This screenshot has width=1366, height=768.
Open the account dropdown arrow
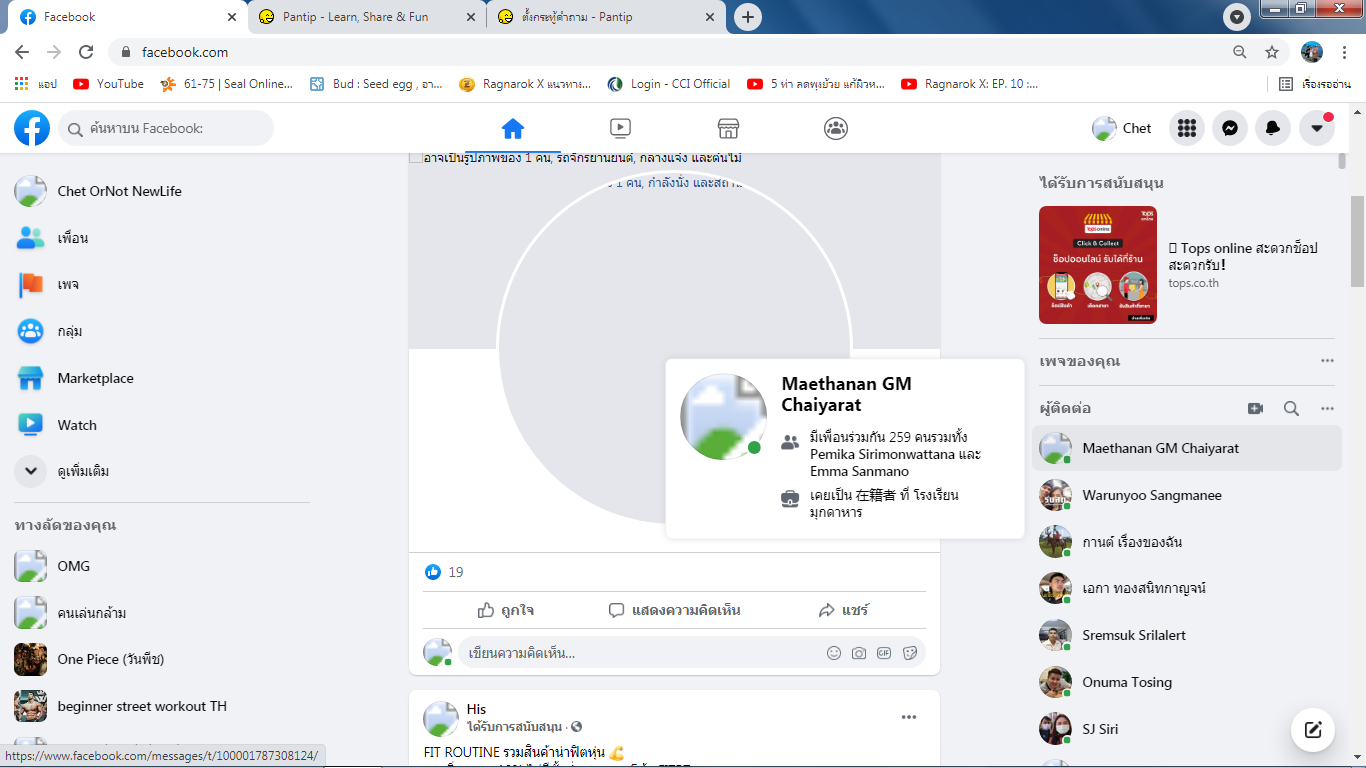coord(1316,128)
